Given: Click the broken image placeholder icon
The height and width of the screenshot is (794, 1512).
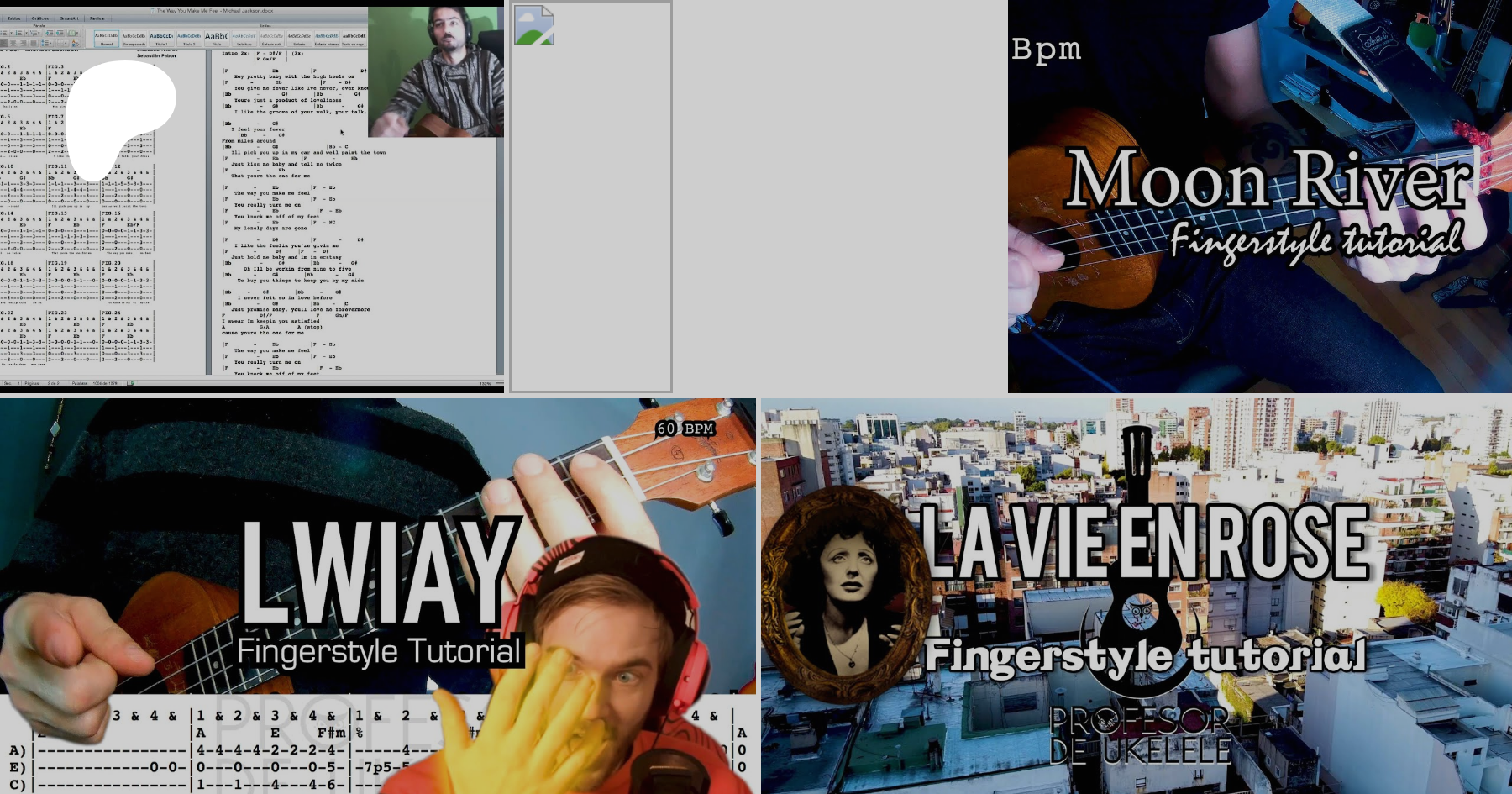Looking at the screenshot, I should 534,25.
